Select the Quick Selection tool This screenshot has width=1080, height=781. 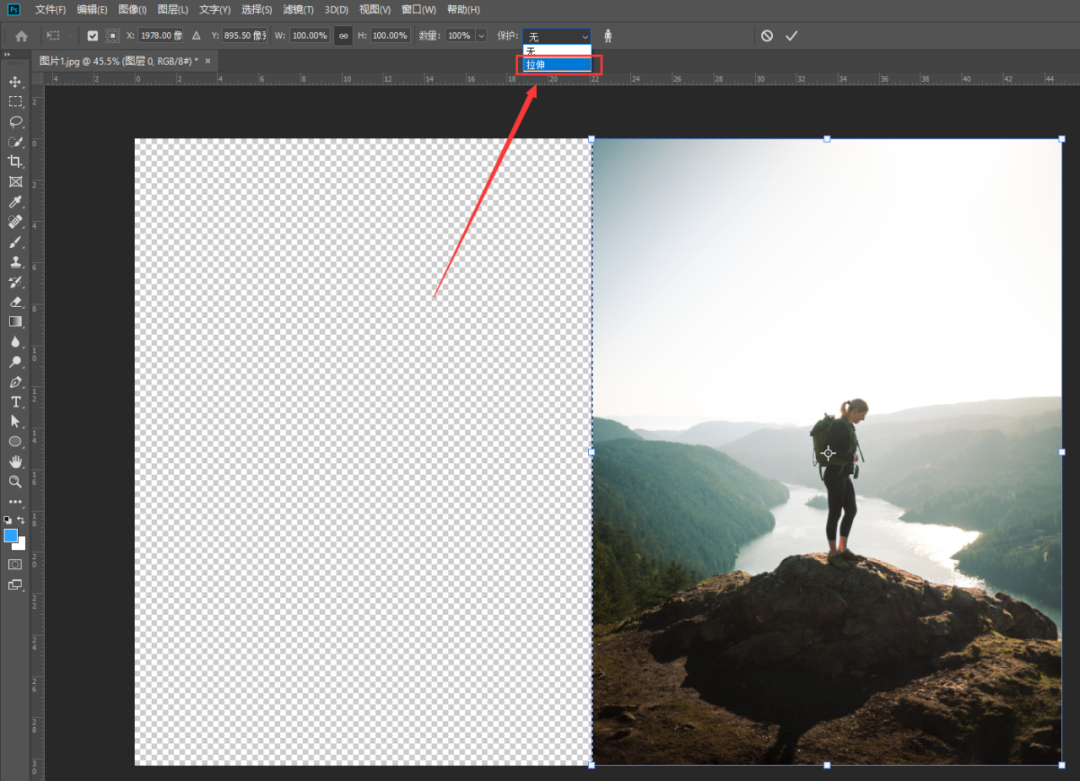(15, 142)
